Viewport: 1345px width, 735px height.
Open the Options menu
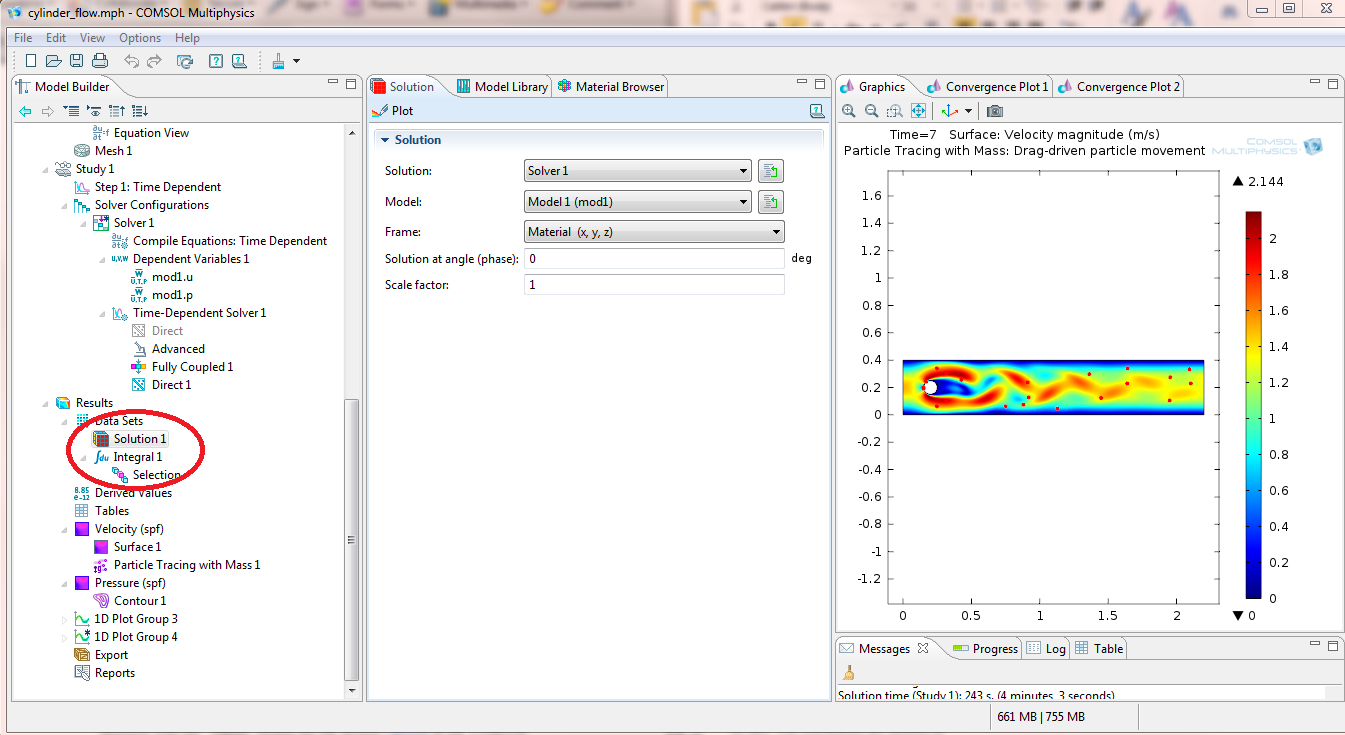(140, 38)
